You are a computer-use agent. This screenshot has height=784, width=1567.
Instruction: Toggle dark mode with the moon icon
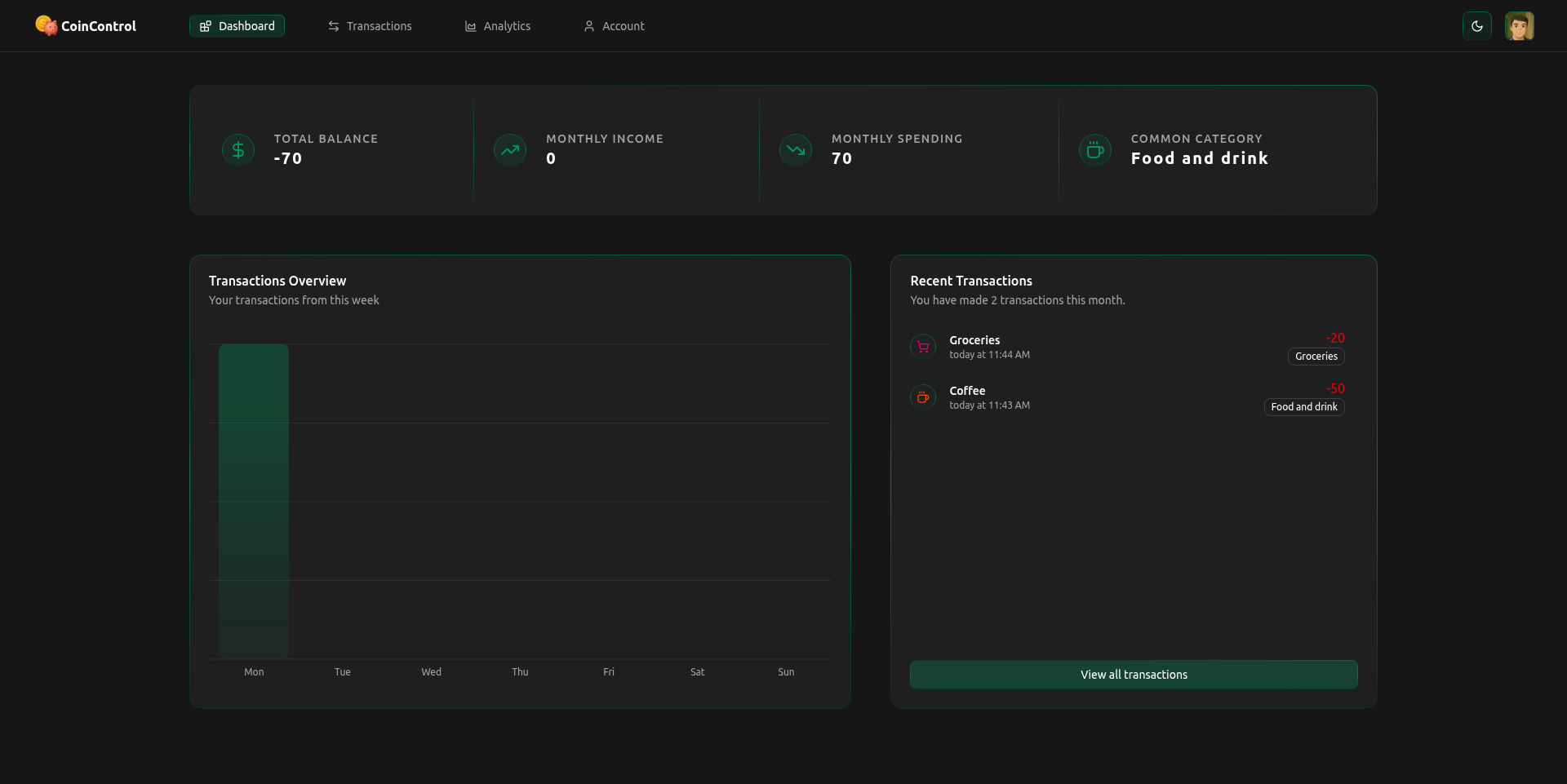tap(1477, 25)
